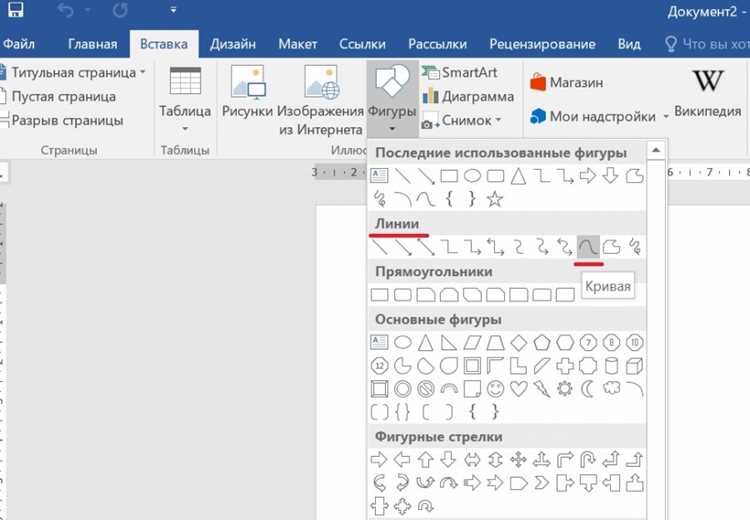The image size is (750, 520).
Task: Pick the Smiley face shape
Action: 495,389
